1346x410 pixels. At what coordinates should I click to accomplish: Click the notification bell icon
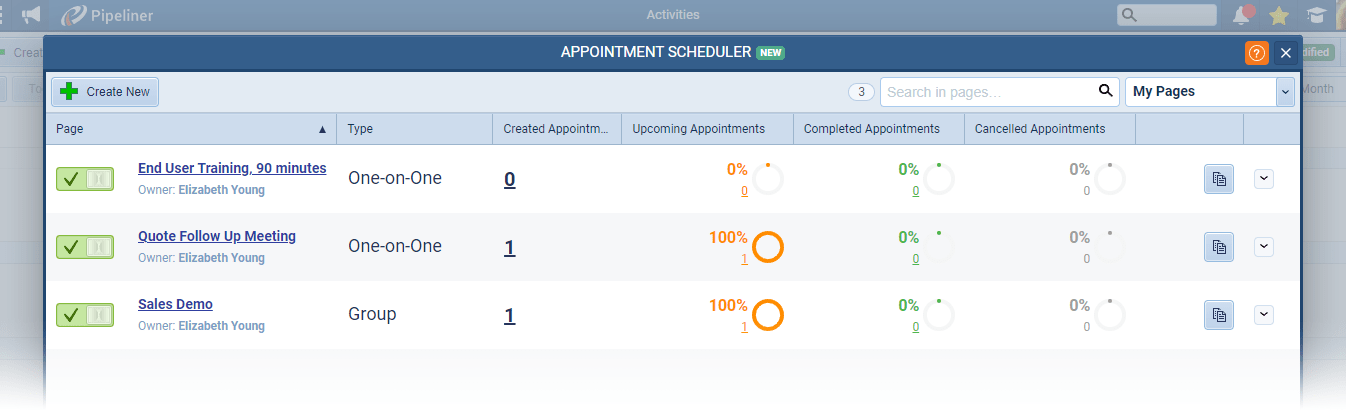(1242, 15)
